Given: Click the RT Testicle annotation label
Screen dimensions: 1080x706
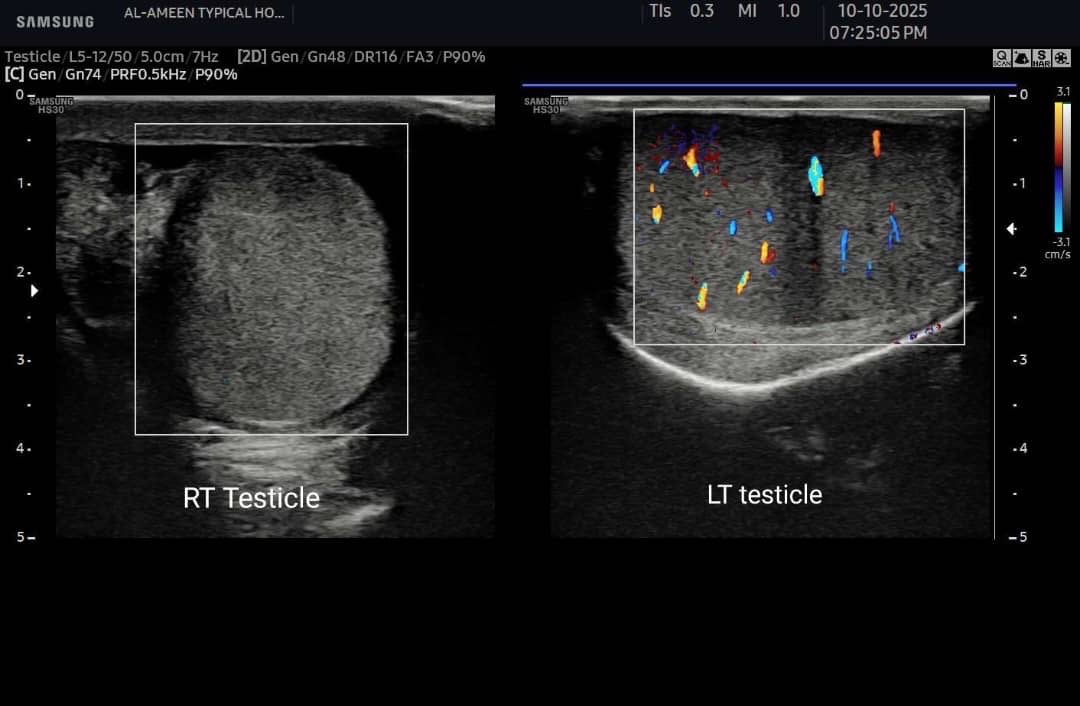Looking at the screenshot, I should pyautogui.click(x=251, y=498).
